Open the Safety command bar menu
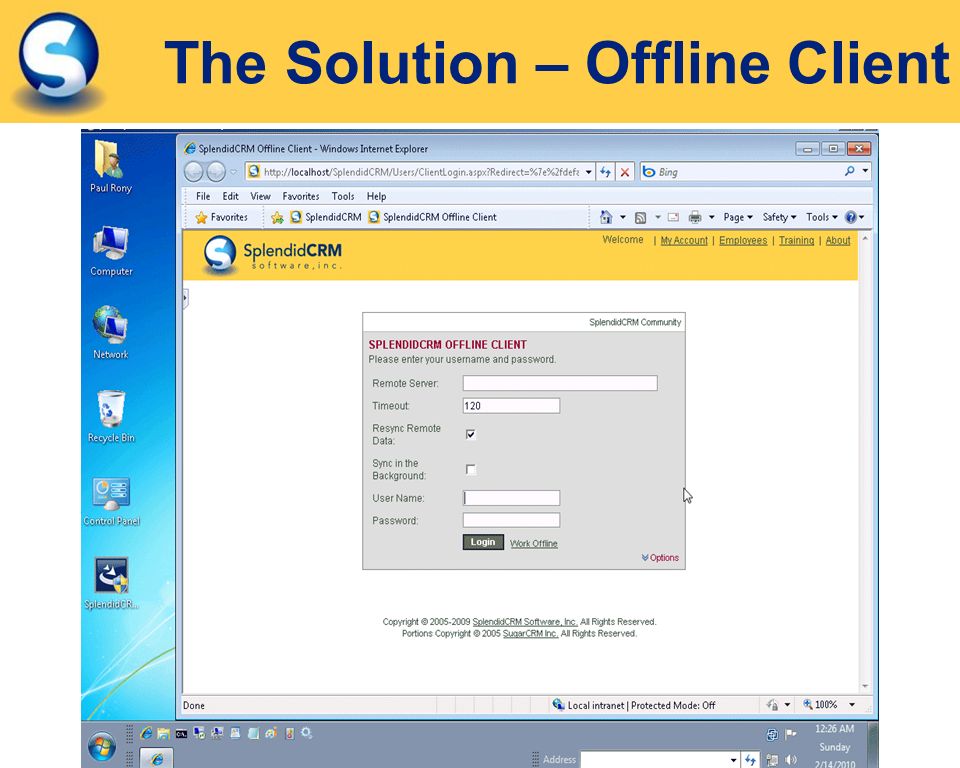The width and height of the screenshot is (960, 768). (779, 217)
